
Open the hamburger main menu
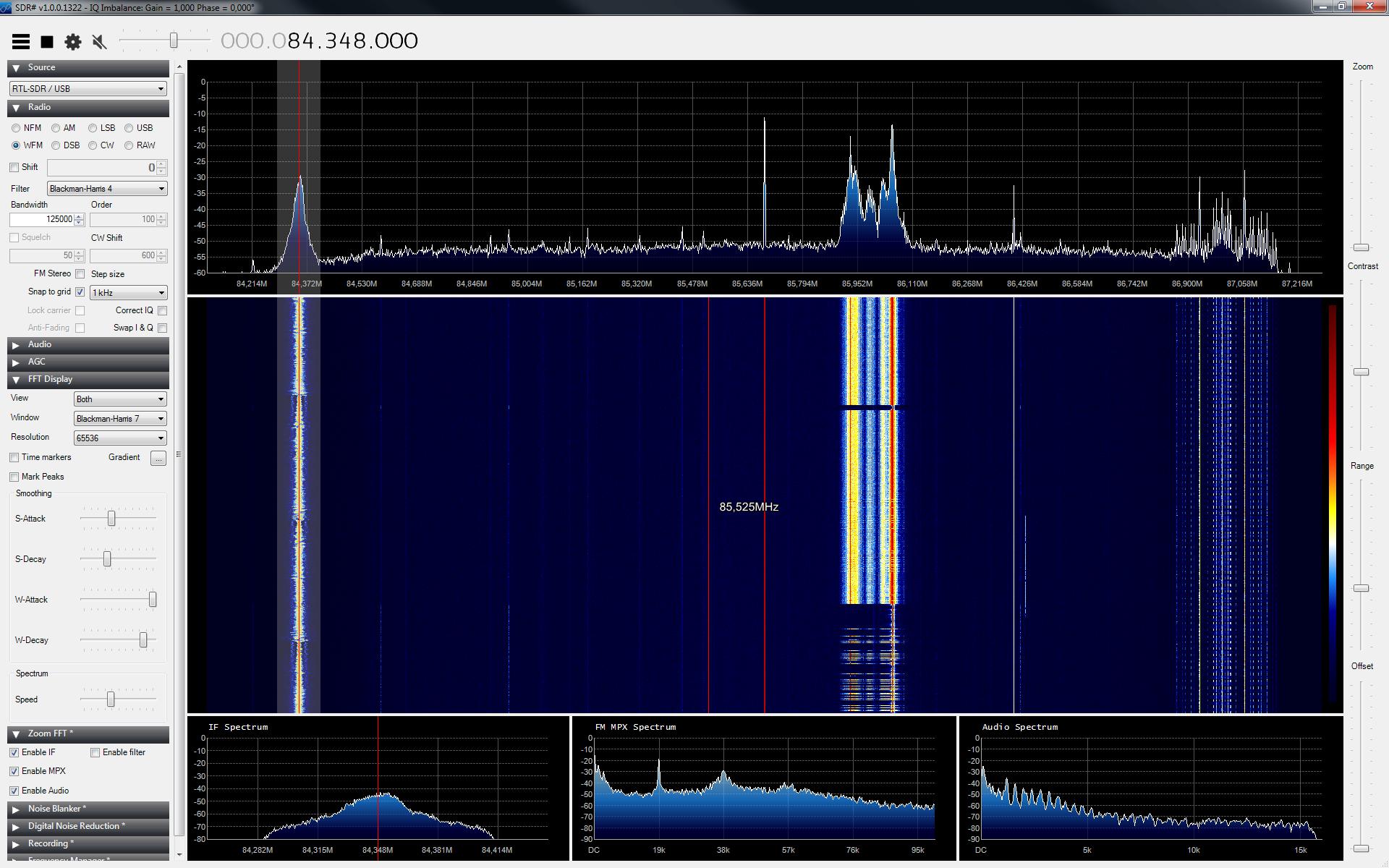pos(21,42)
